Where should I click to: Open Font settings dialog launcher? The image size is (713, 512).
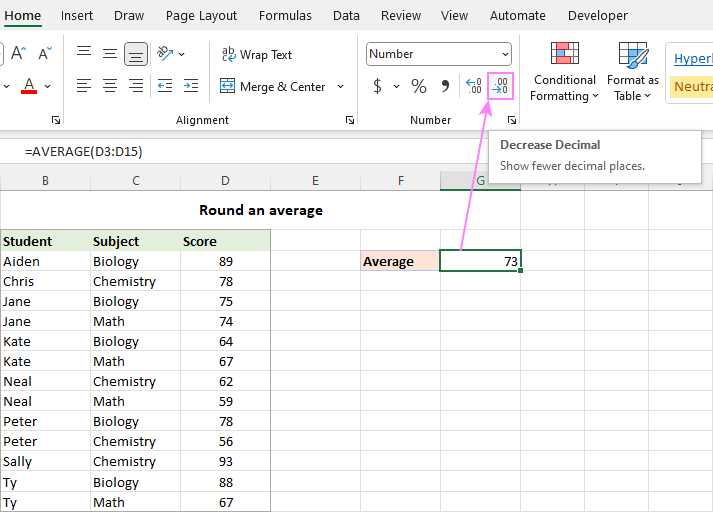(56, 120)
